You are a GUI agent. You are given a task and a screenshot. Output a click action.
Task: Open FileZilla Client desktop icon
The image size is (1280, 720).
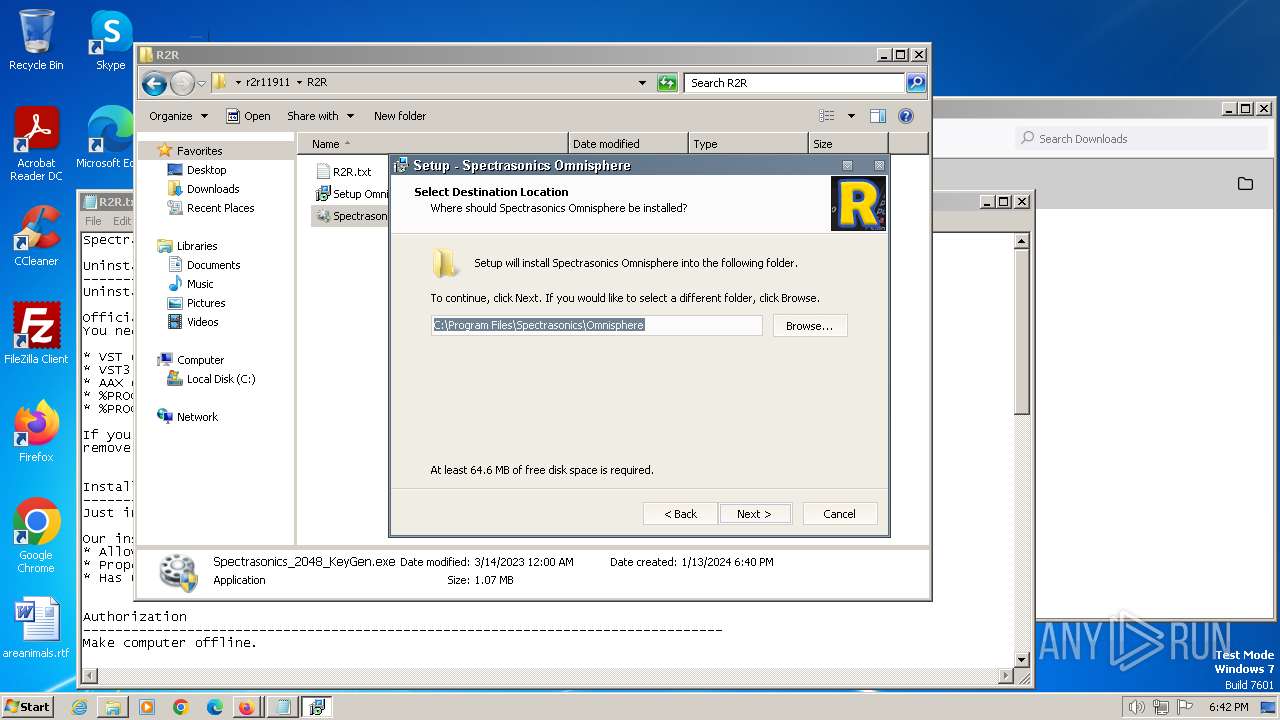[x=36, y=334]
